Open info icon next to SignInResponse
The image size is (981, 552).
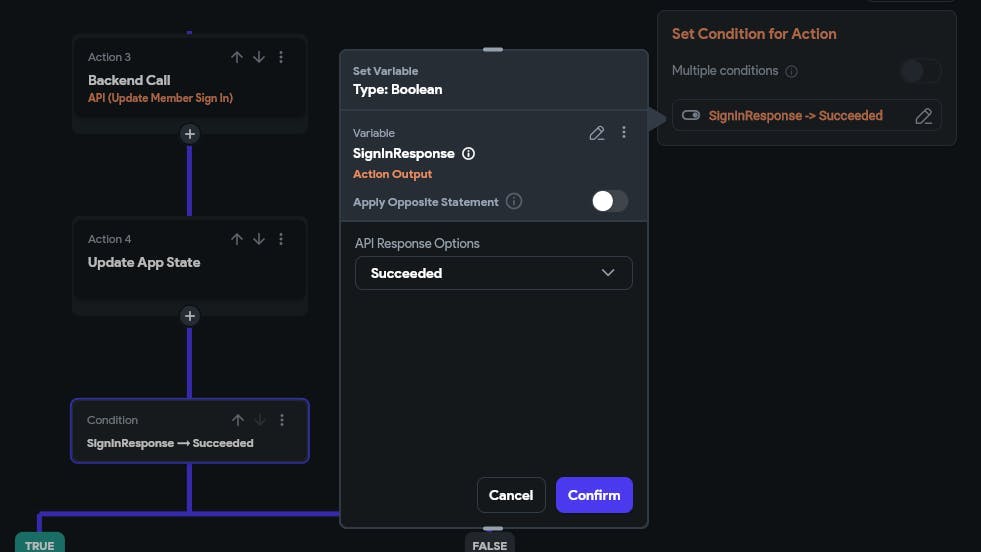coord(468,153)
